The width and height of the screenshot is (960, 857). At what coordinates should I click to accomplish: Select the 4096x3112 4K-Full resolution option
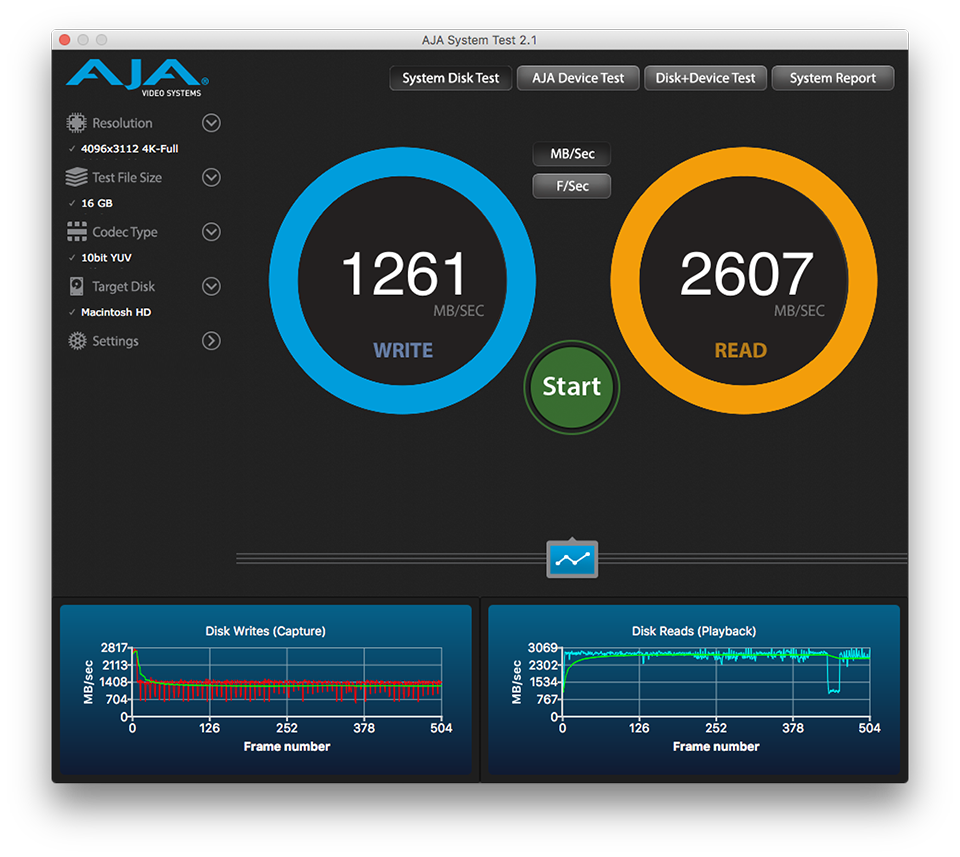coord(130,149)
